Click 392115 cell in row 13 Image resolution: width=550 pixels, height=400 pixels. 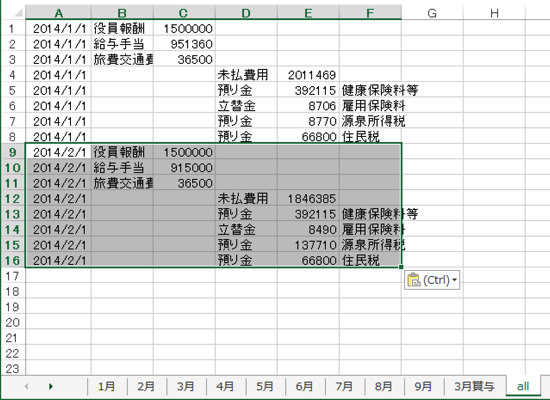pos(308,214)
